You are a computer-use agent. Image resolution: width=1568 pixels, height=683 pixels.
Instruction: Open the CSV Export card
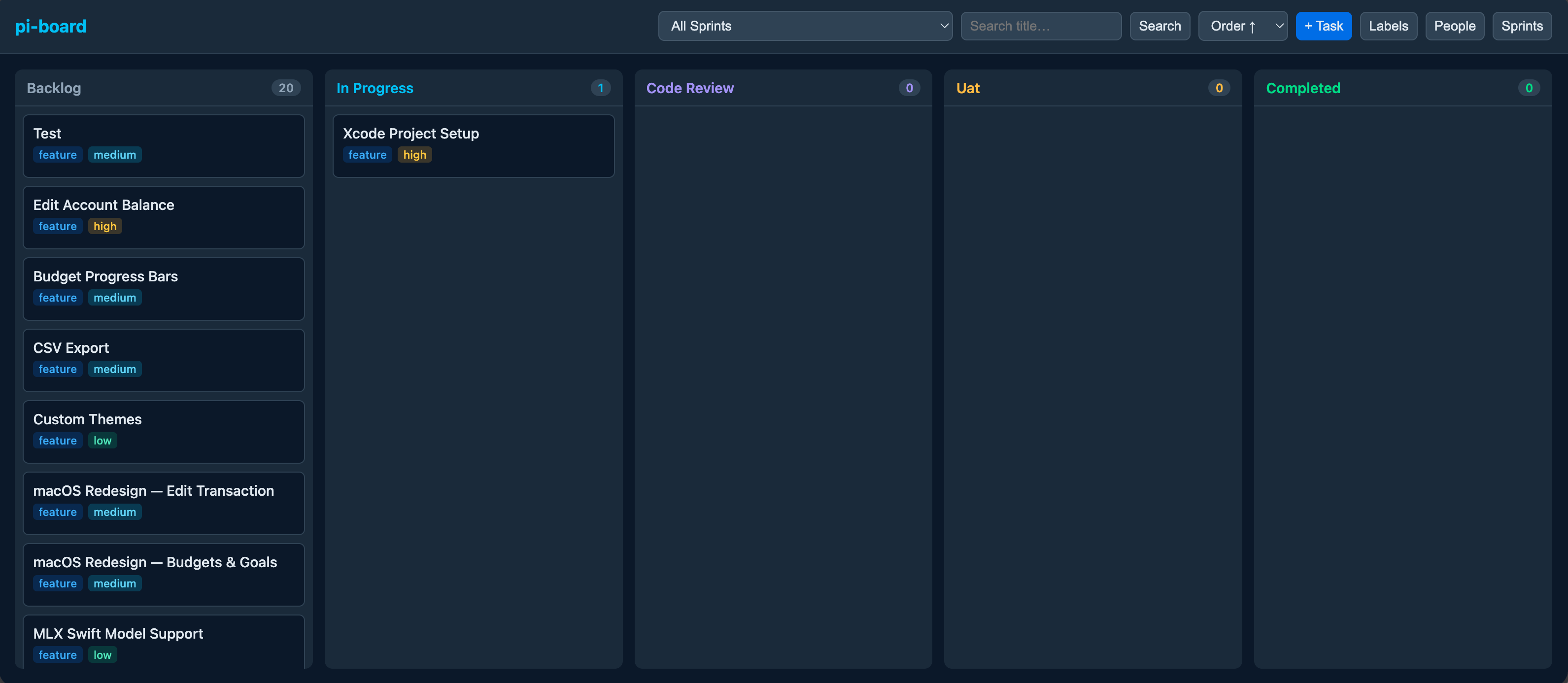point(164,360)
